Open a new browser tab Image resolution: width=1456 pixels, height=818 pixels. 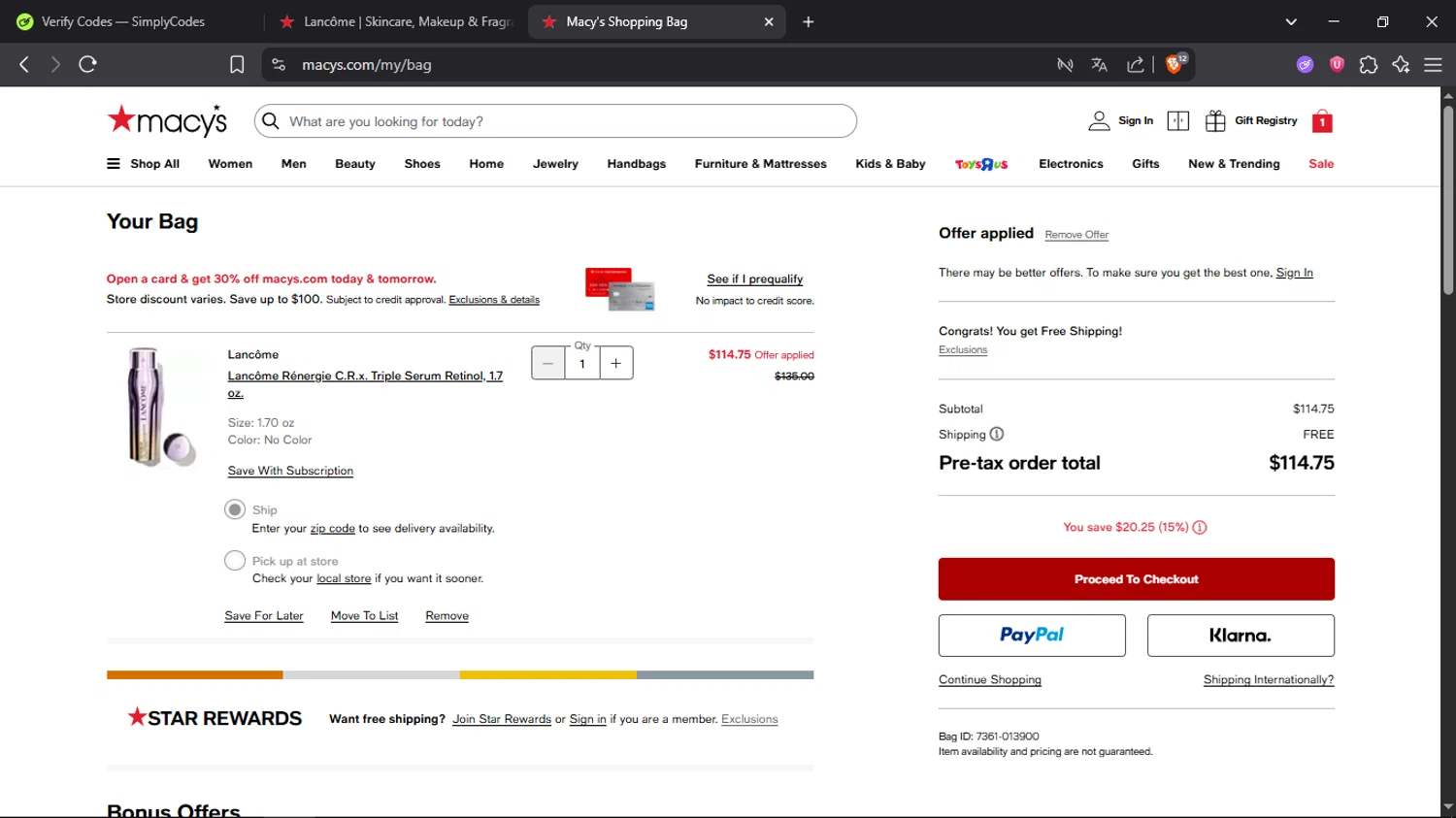point(809,21)
